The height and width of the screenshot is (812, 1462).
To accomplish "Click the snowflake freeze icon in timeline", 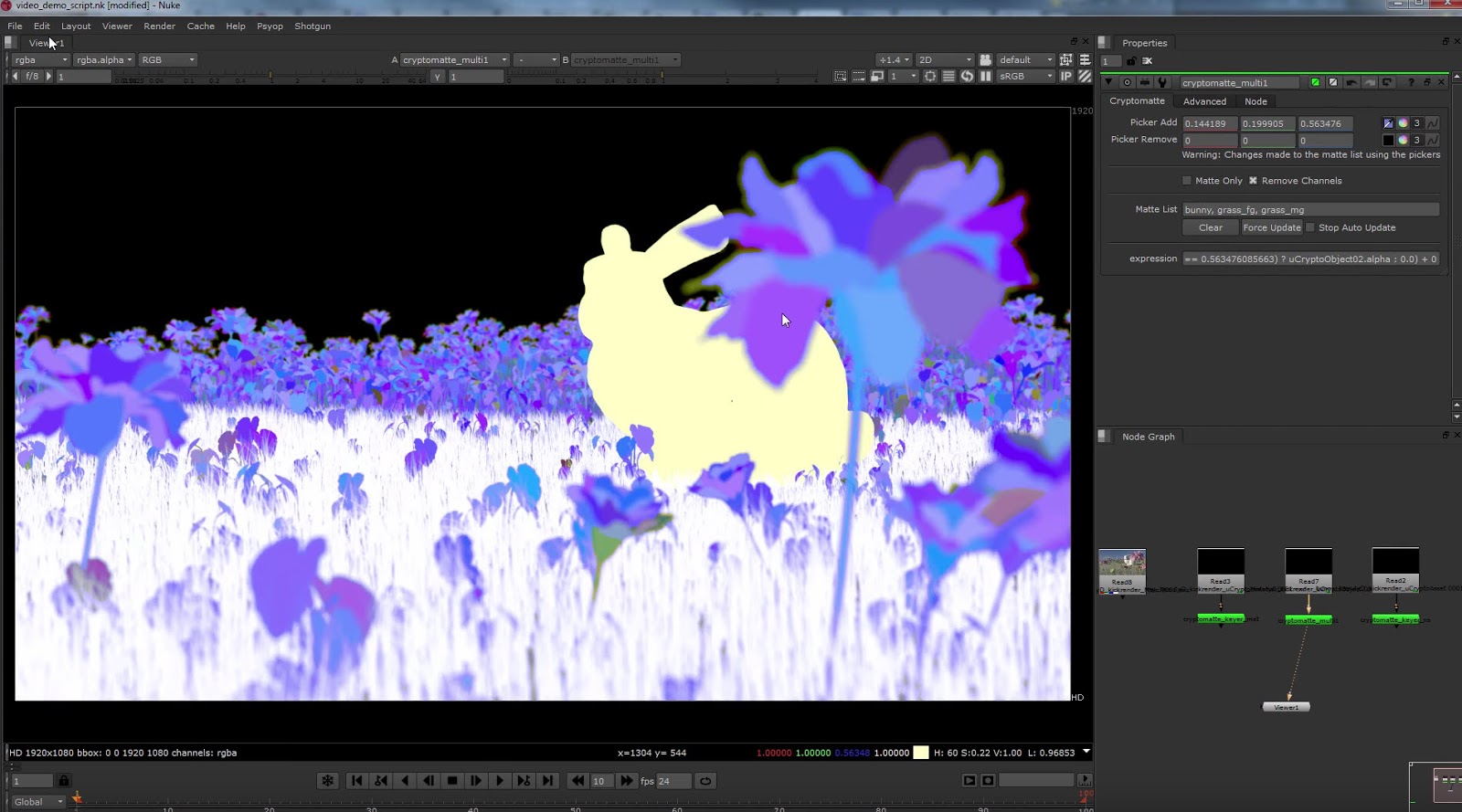I will click(327, 781).
